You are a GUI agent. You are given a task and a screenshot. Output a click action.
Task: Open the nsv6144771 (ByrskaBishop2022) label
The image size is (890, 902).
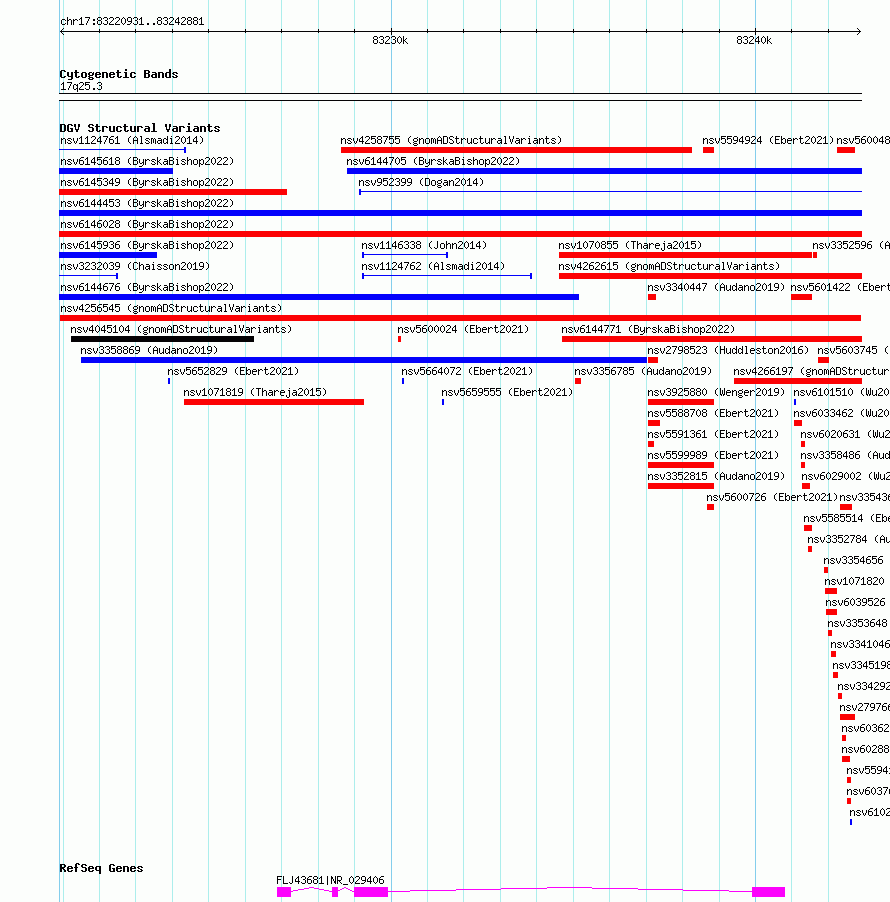tap(648, 329)
